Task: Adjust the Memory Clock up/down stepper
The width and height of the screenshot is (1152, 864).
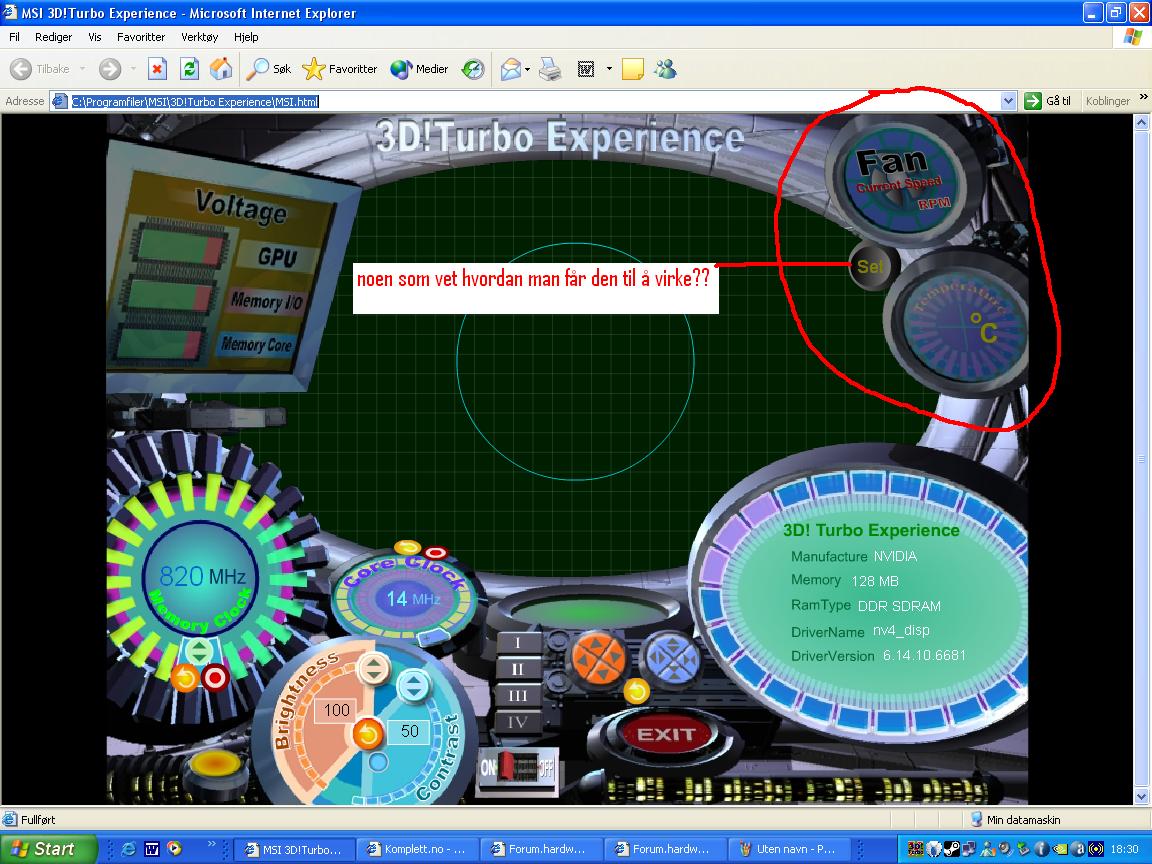Action: [198, 651]
